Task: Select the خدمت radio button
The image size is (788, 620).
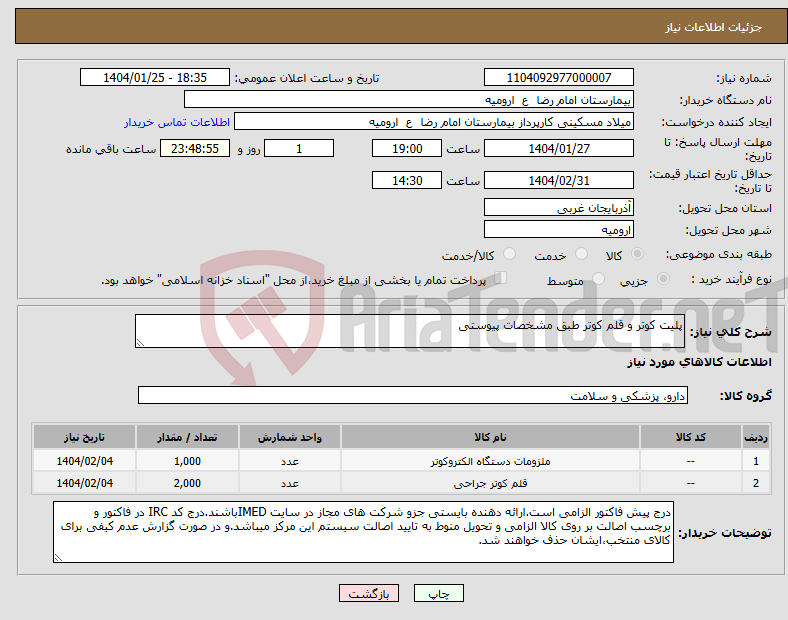Action: tap(581, 254)
